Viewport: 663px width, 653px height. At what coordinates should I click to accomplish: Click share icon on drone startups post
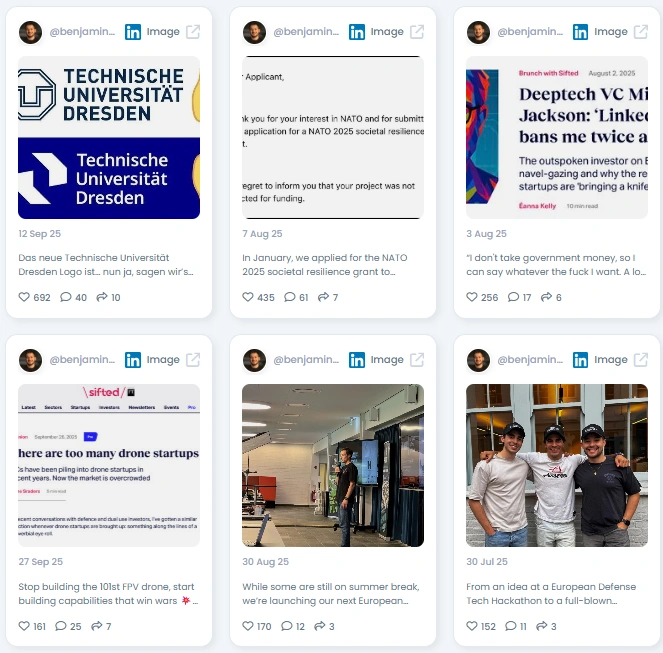point(97,626)
